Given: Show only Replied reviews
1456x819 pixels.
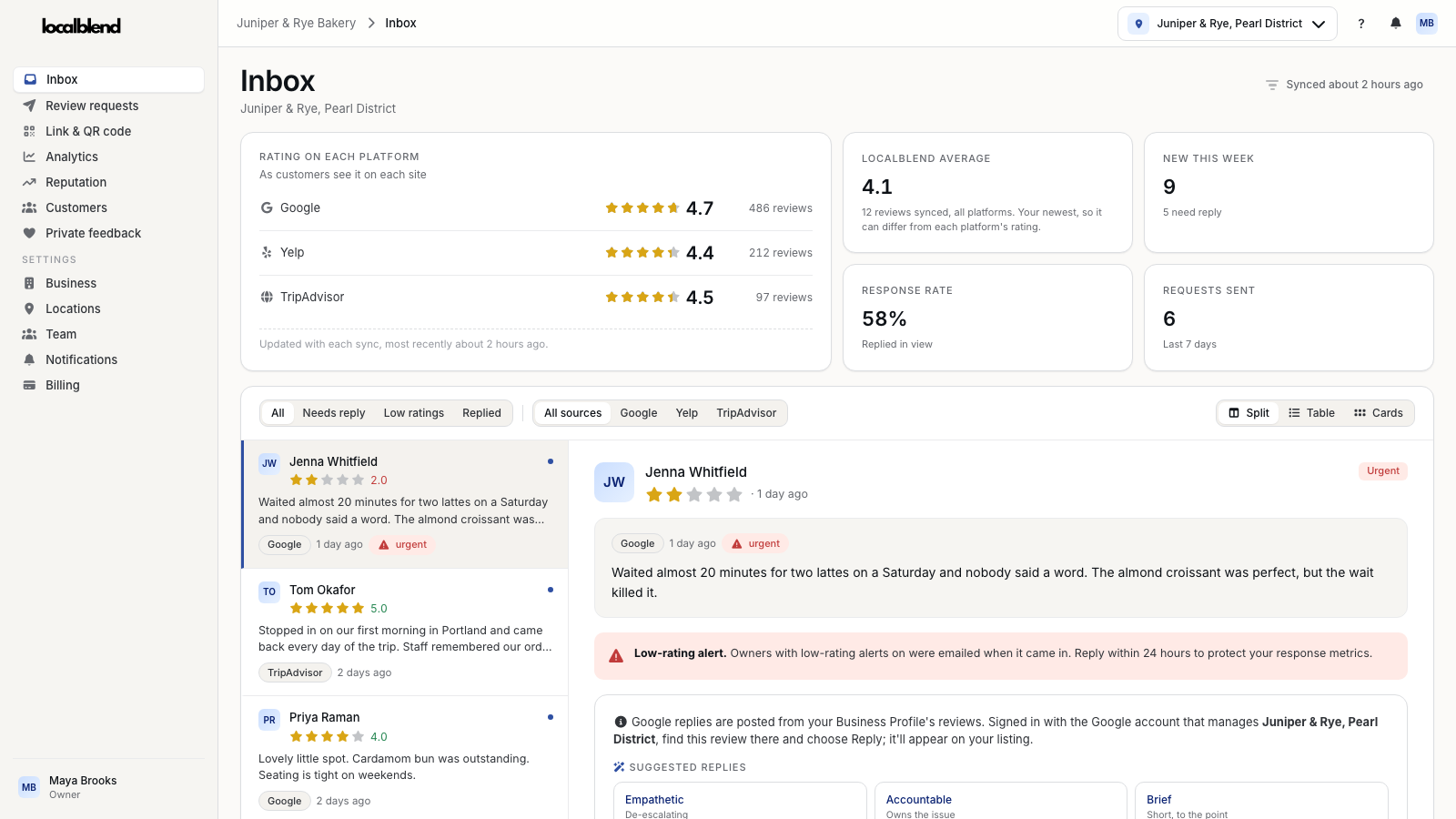Looking at the screenshot, I should click(x=481, y=413).
